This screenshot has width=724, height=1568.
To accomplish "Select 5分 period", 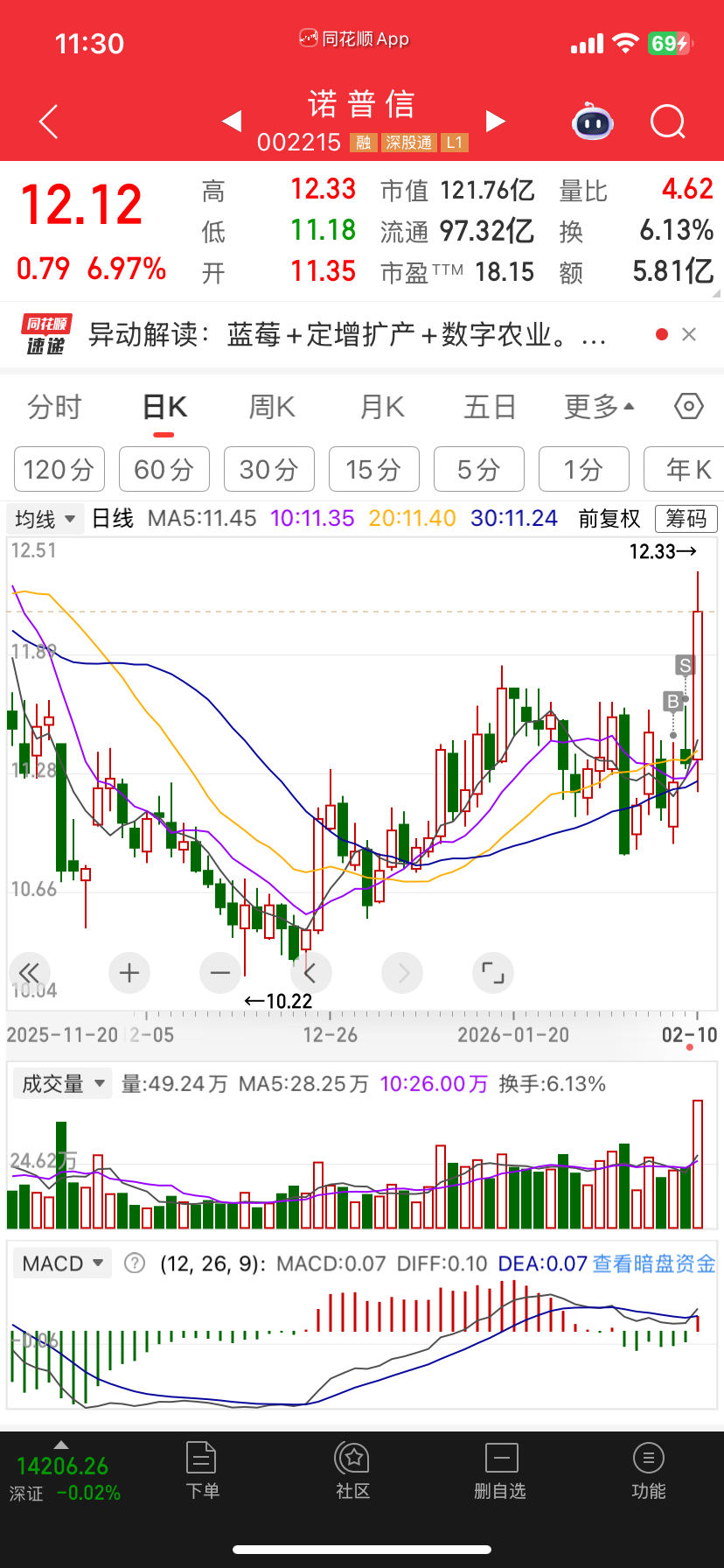I will tap(479, 469).
